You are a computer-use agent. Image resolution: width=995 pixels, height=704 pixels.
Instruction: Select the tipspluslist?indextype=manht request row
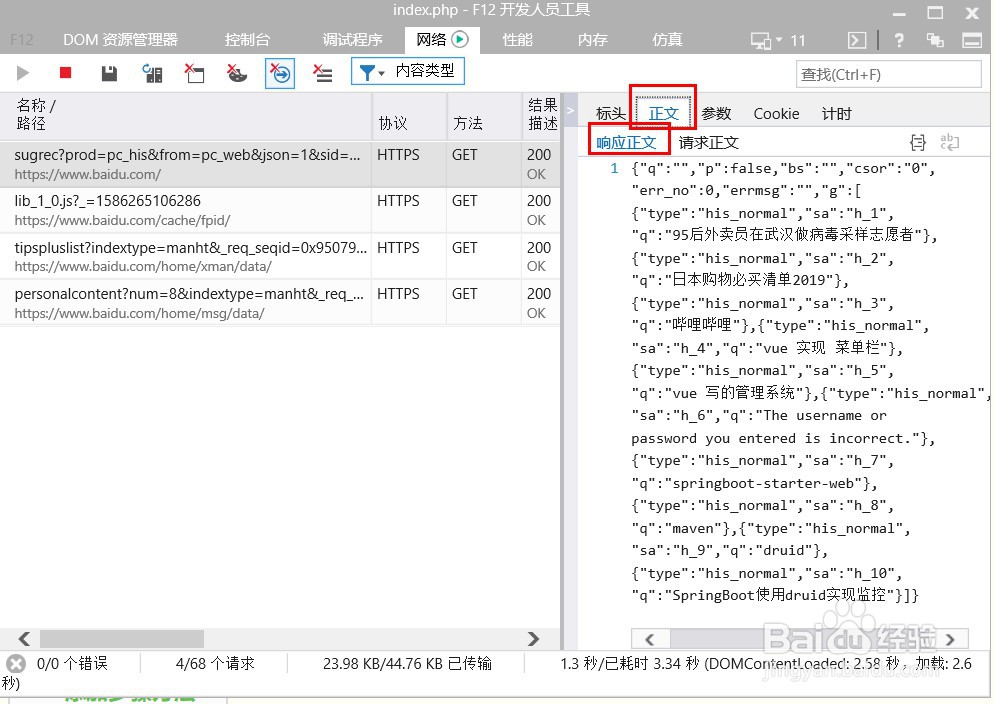point(280,257)
